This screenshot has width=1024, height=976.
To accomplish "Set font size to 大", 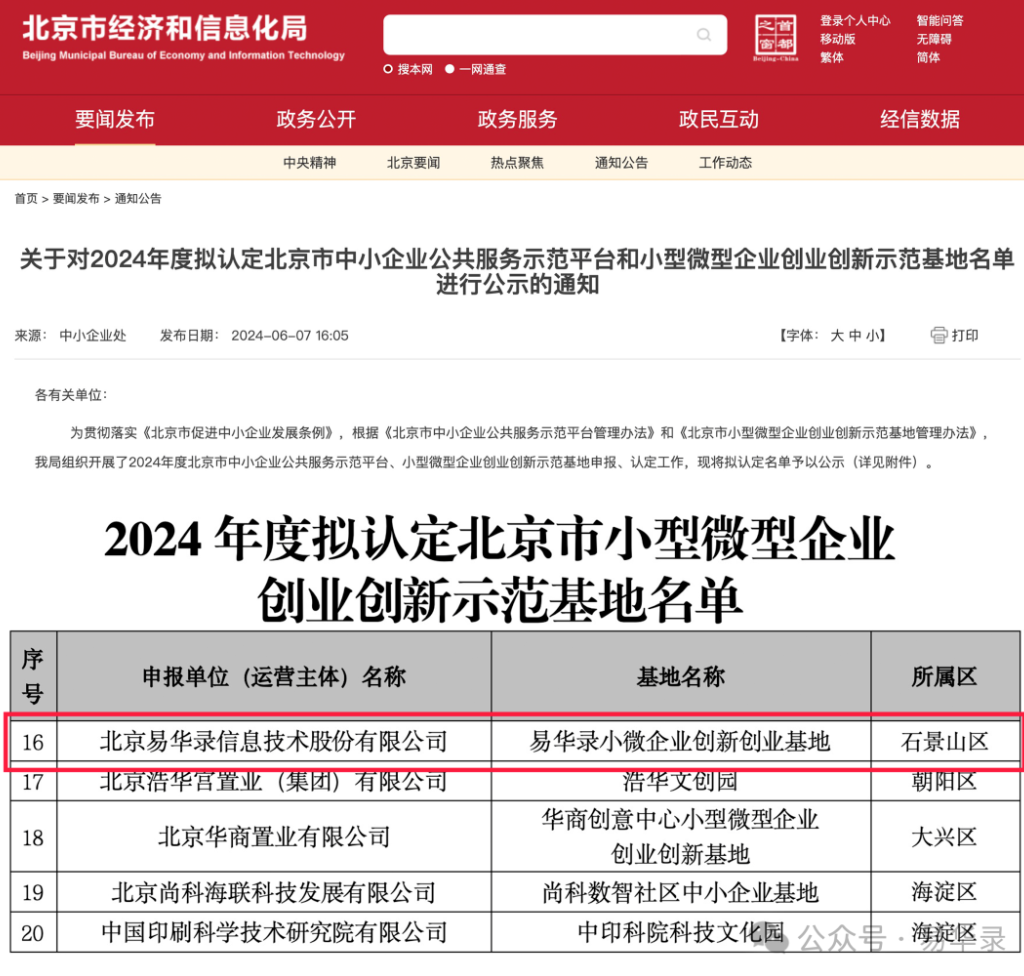I will 837,336.
